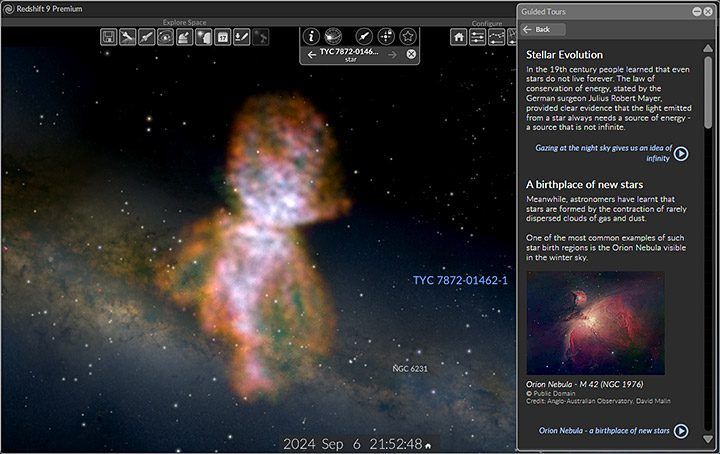This screenshot has width=720, height=454.
Task: Open the spaceship flight tool
Action: (146, 37)
